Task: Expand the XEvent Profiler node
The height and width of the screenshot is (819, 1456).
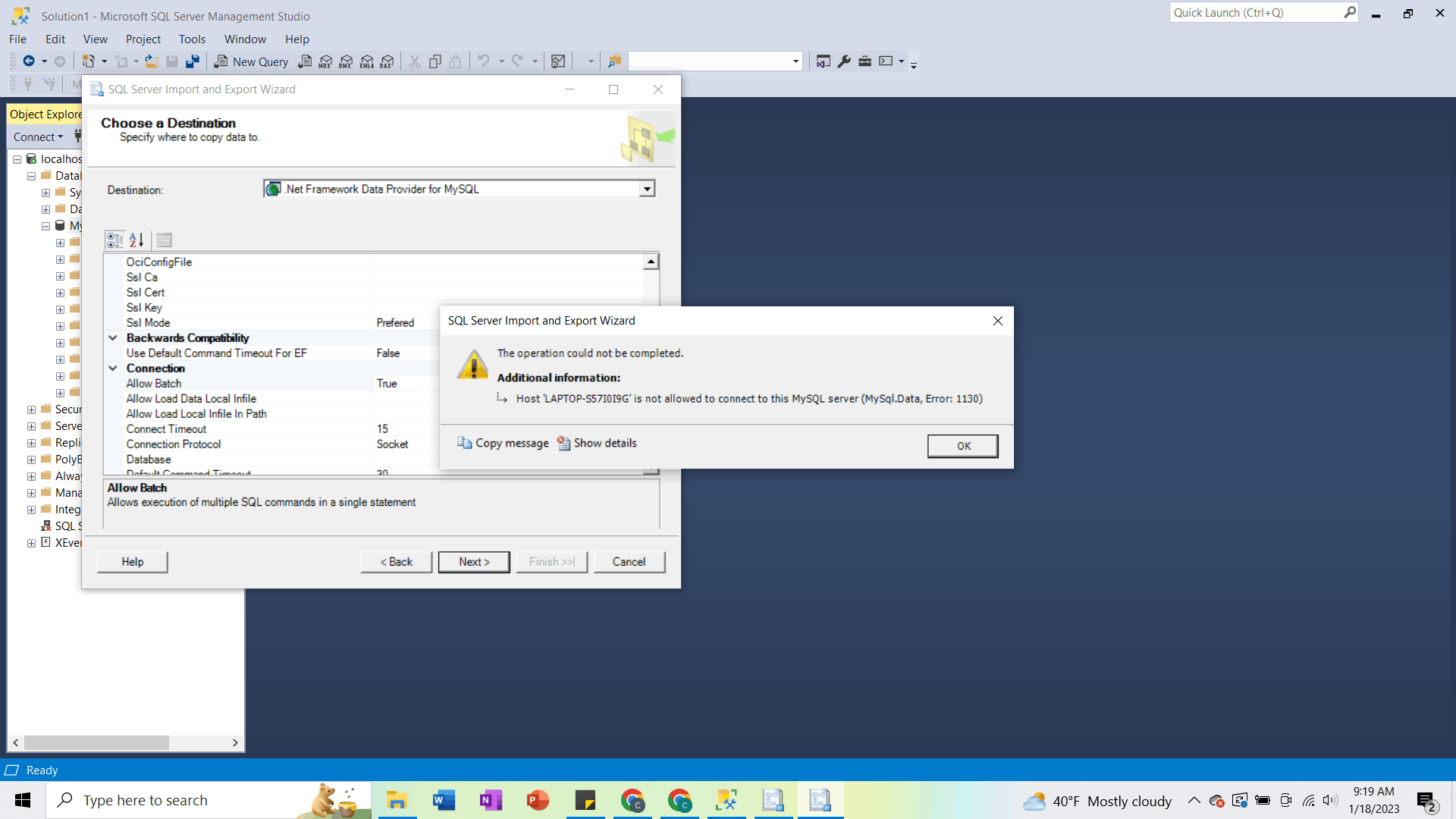Action: click(31, 543)
